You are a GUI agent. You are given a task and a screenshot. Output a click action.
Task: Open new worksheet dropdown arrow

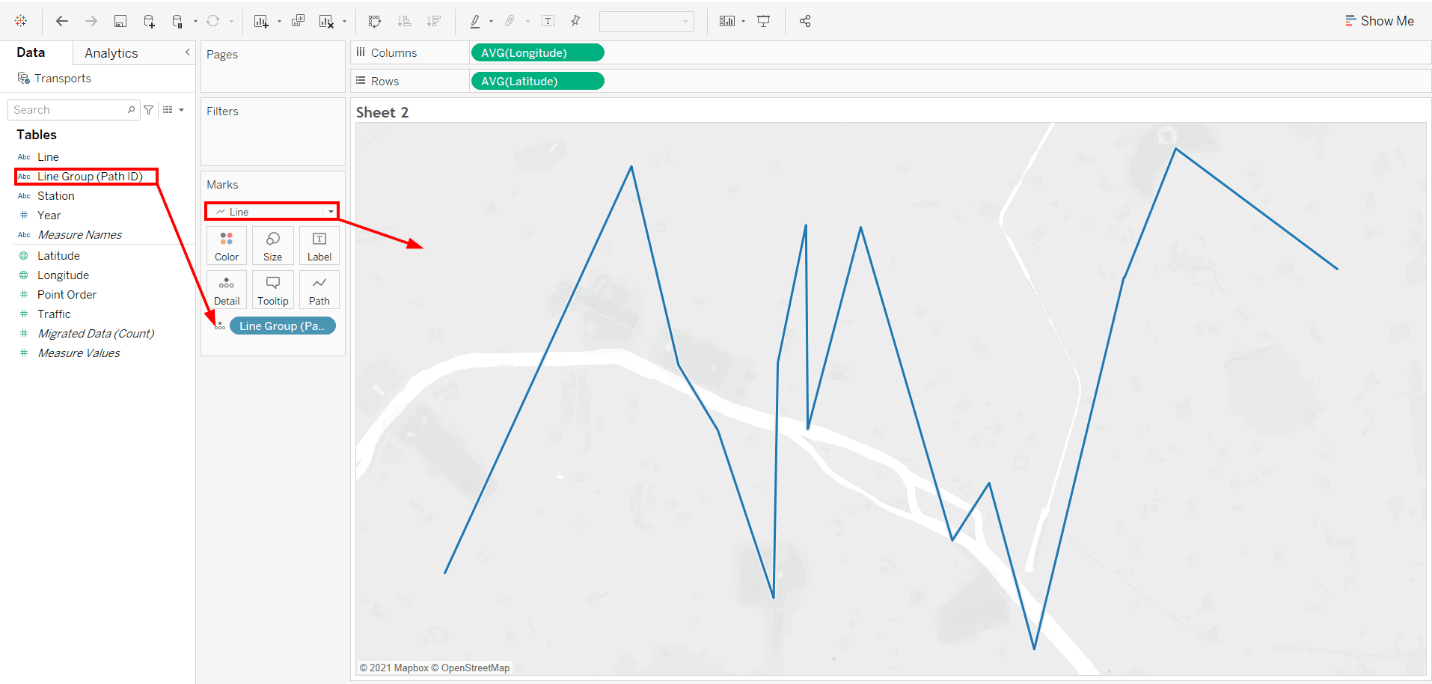pyautogui.click(x=279, y=21)
